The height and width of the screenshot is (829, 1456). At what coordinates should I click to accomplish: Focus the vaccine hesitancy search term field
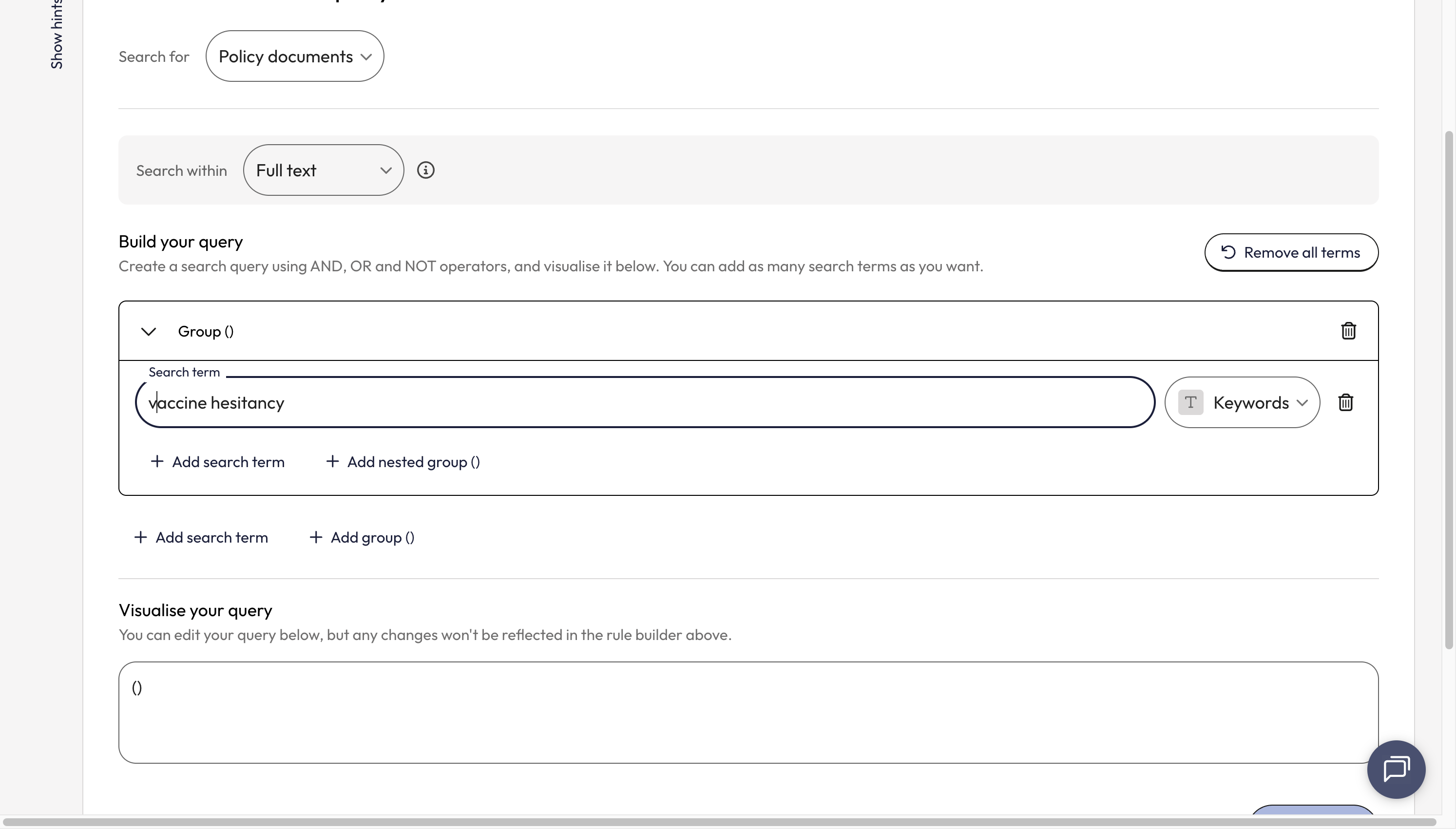coord(645,402)
